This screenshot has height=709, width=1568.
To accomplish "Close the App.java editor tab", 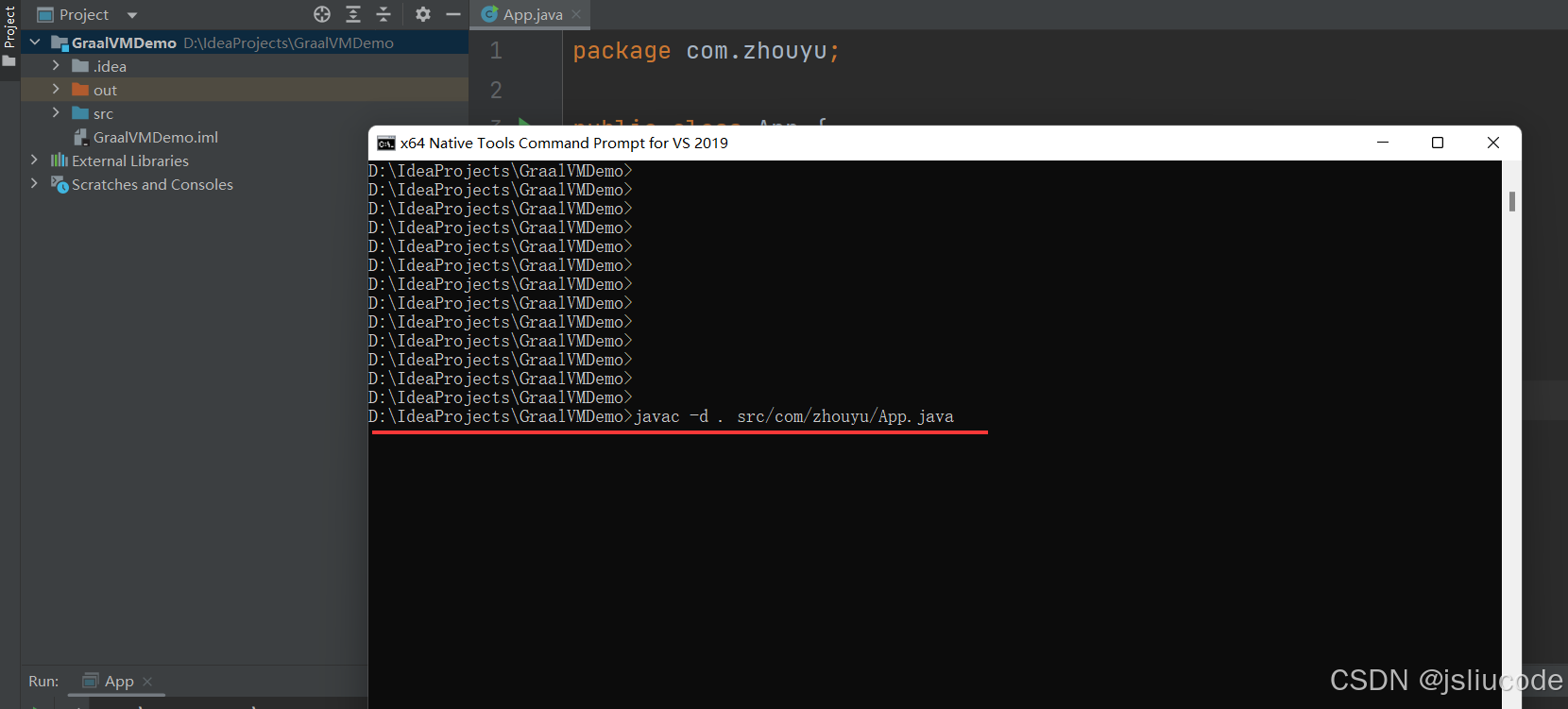I will point(576,15).
